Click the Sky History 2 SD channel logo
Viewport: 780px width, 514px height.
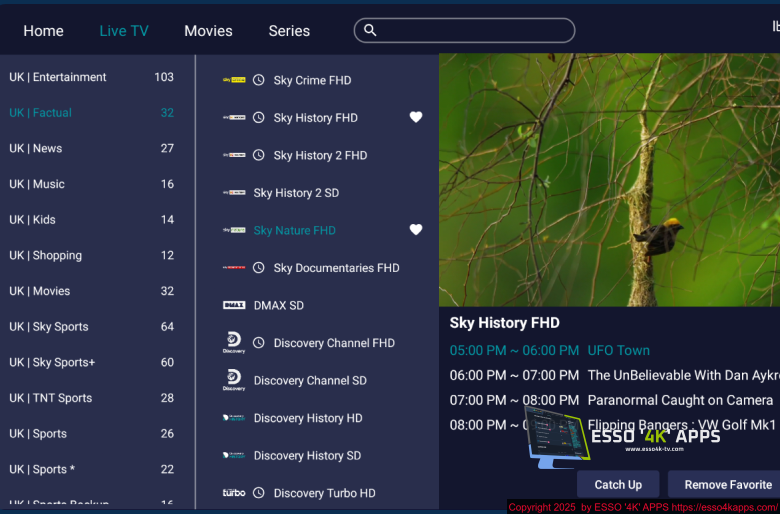click(234, 192)
